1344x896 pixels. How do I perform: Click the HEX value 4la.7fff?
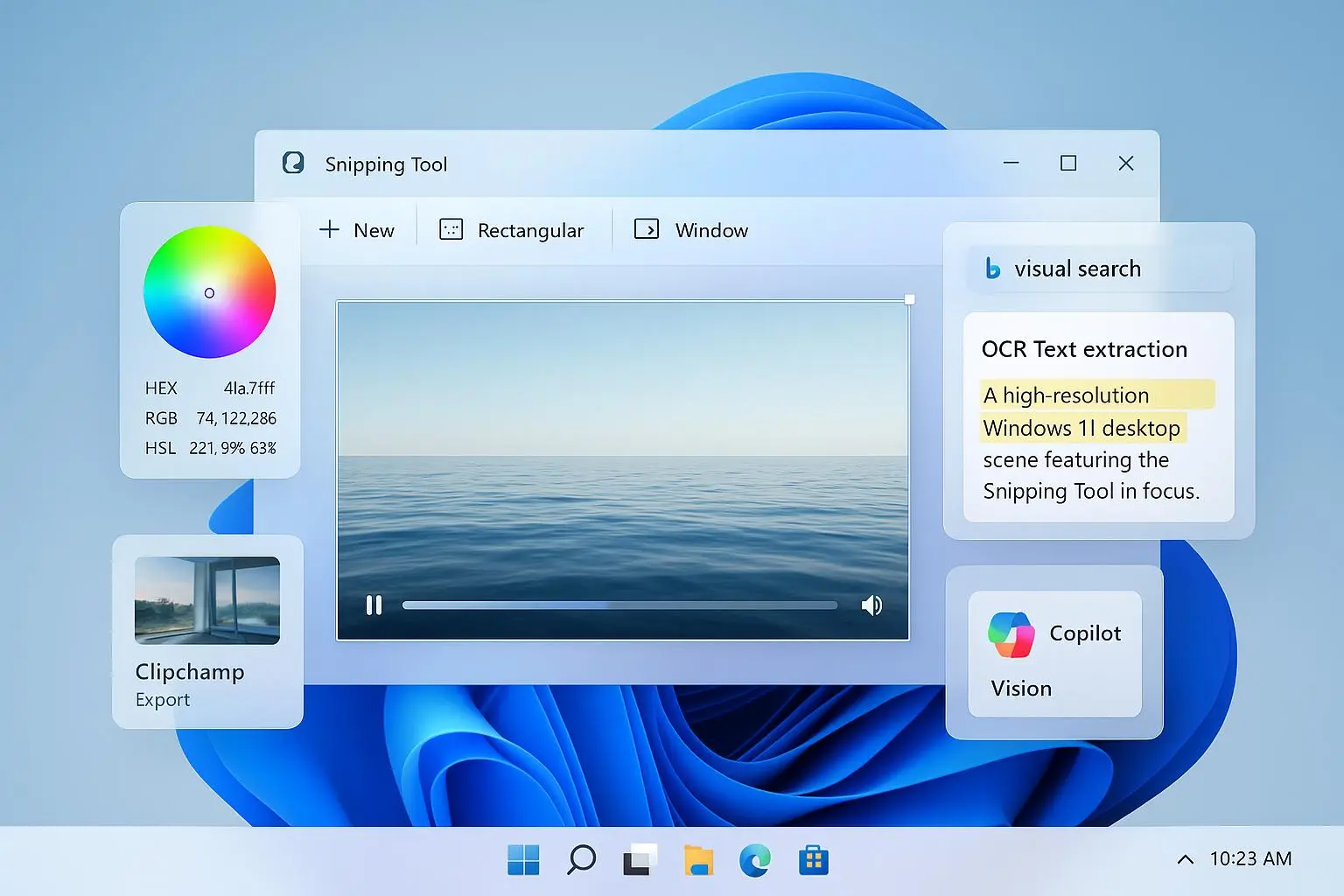(249, 388)
